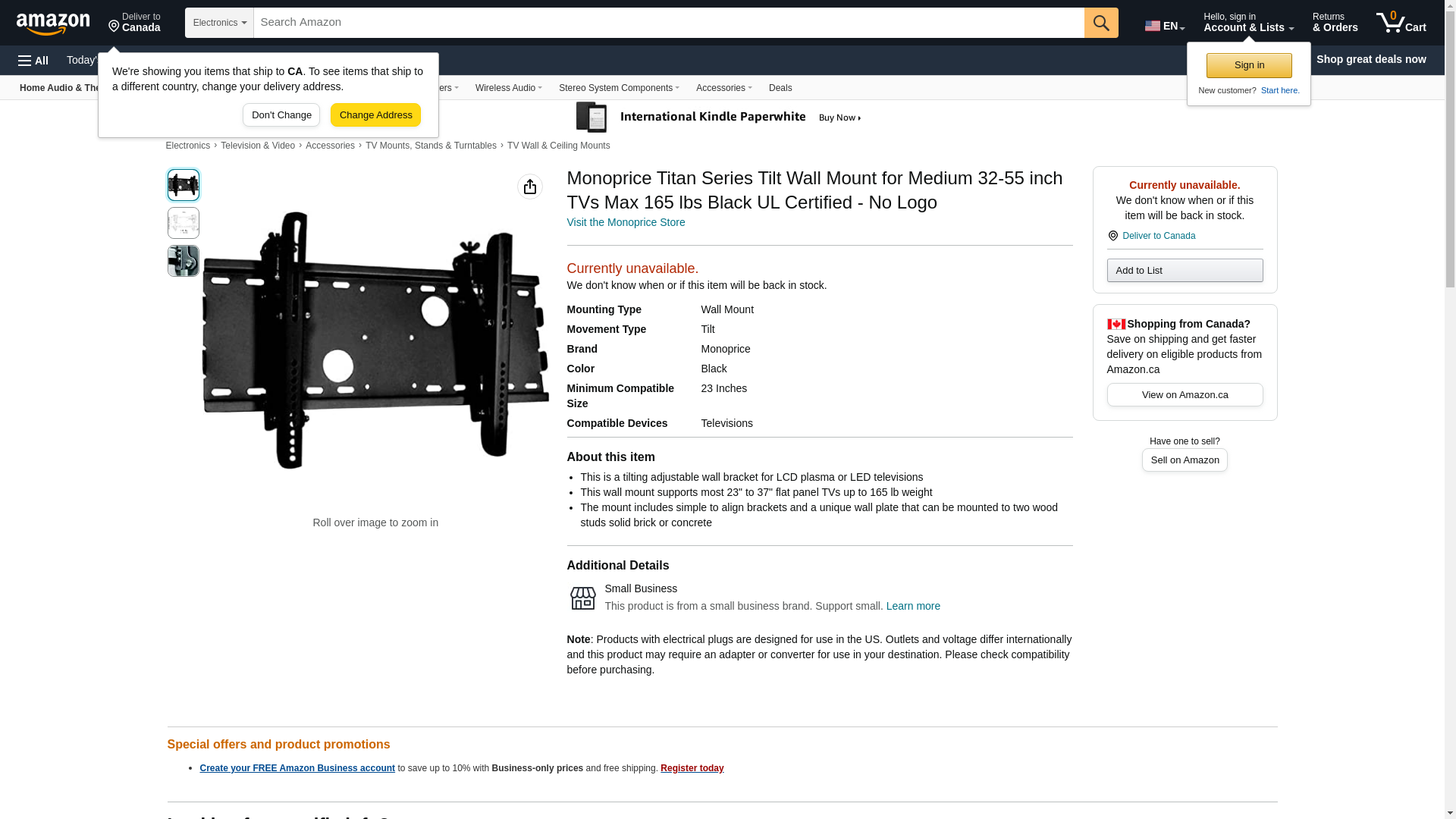Click the Don't Change button

(x=281, y=115)
